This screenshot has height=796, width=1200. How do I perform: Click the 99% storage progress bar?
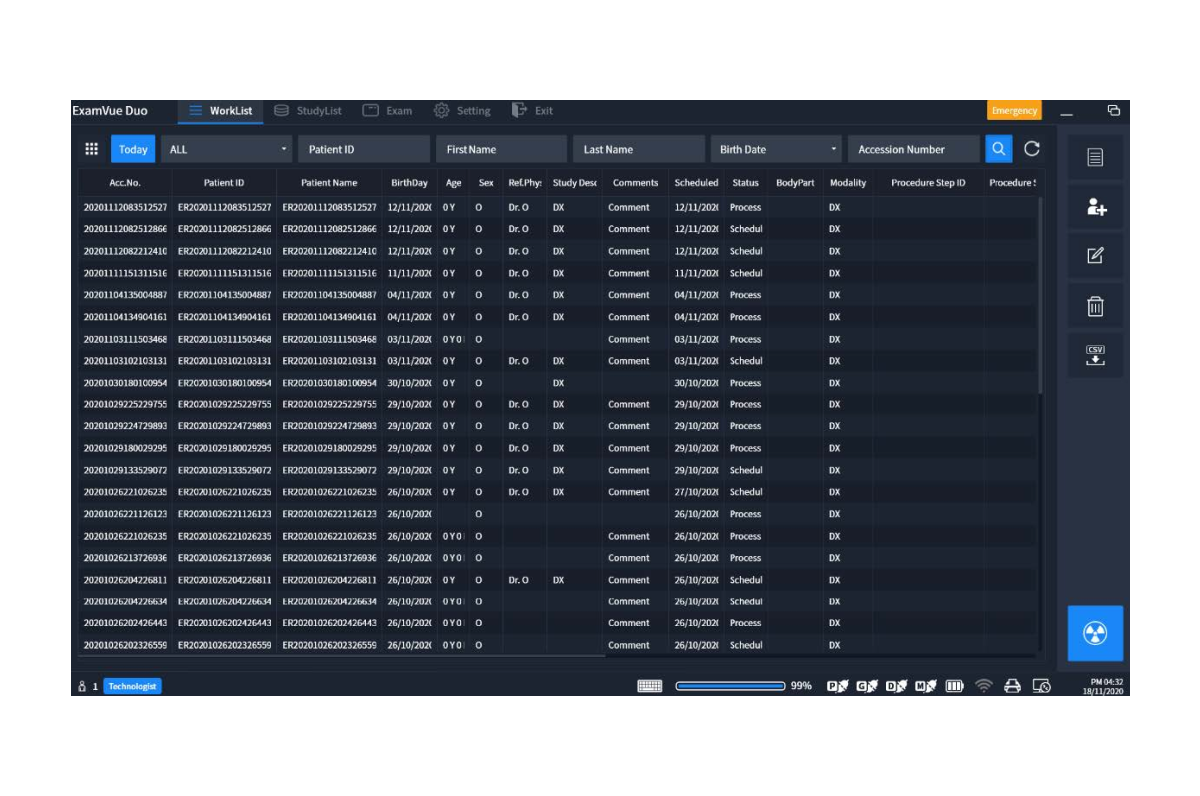point(731,686)
